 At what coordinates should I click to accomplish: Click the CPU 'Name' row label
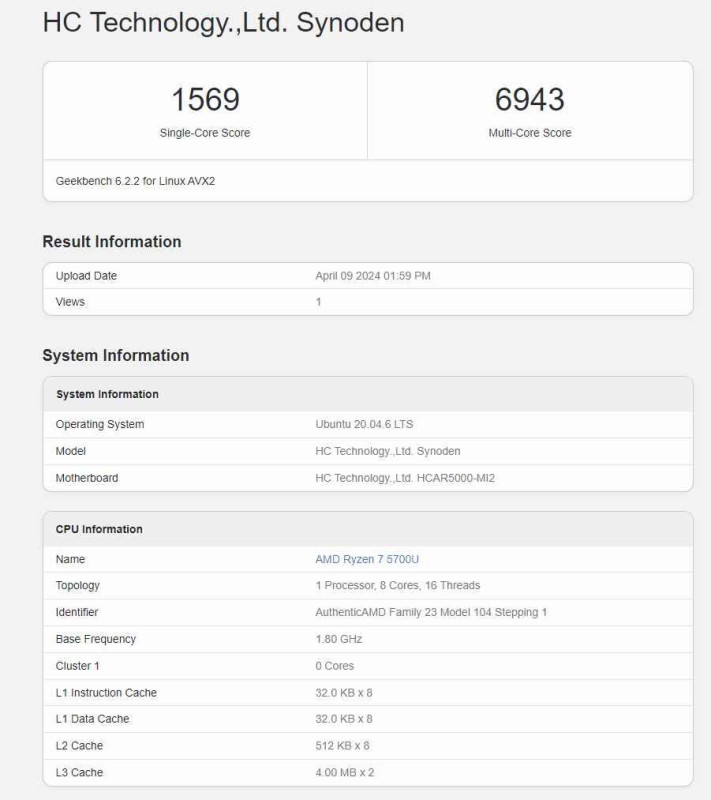coord(70,559)
